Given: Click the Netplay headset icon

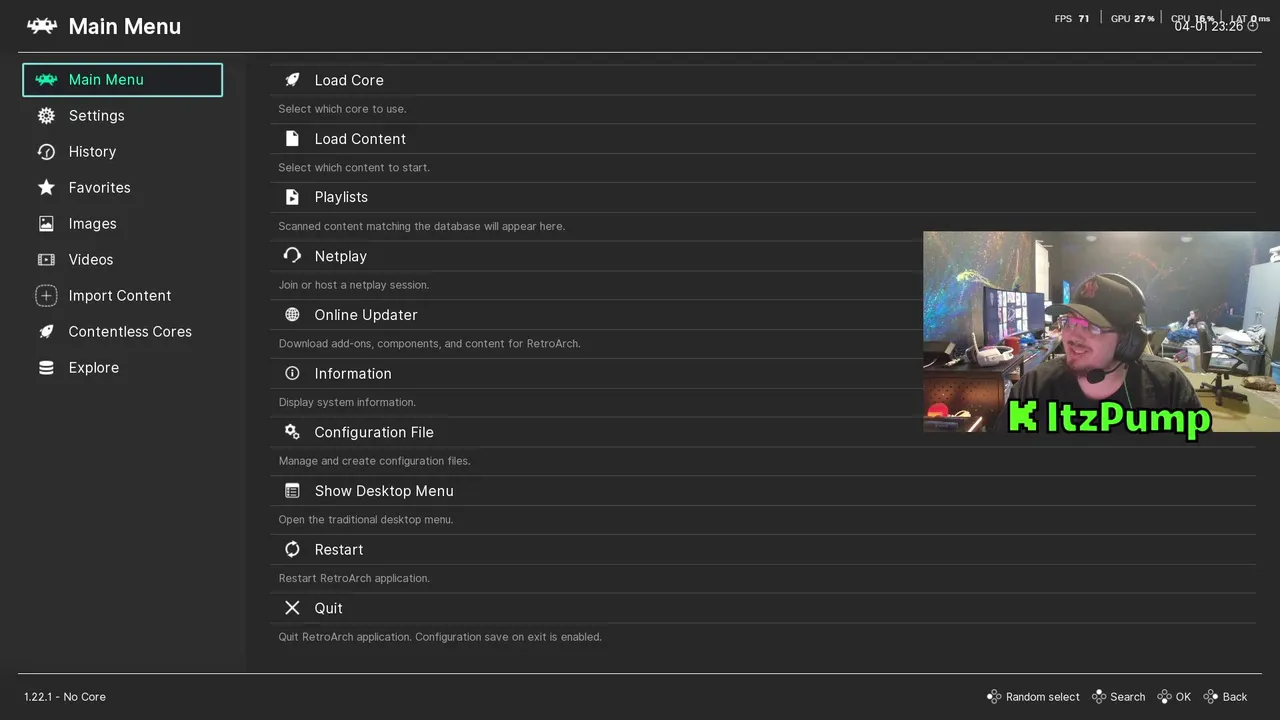Looking at the screenshot, I should 292,256.
